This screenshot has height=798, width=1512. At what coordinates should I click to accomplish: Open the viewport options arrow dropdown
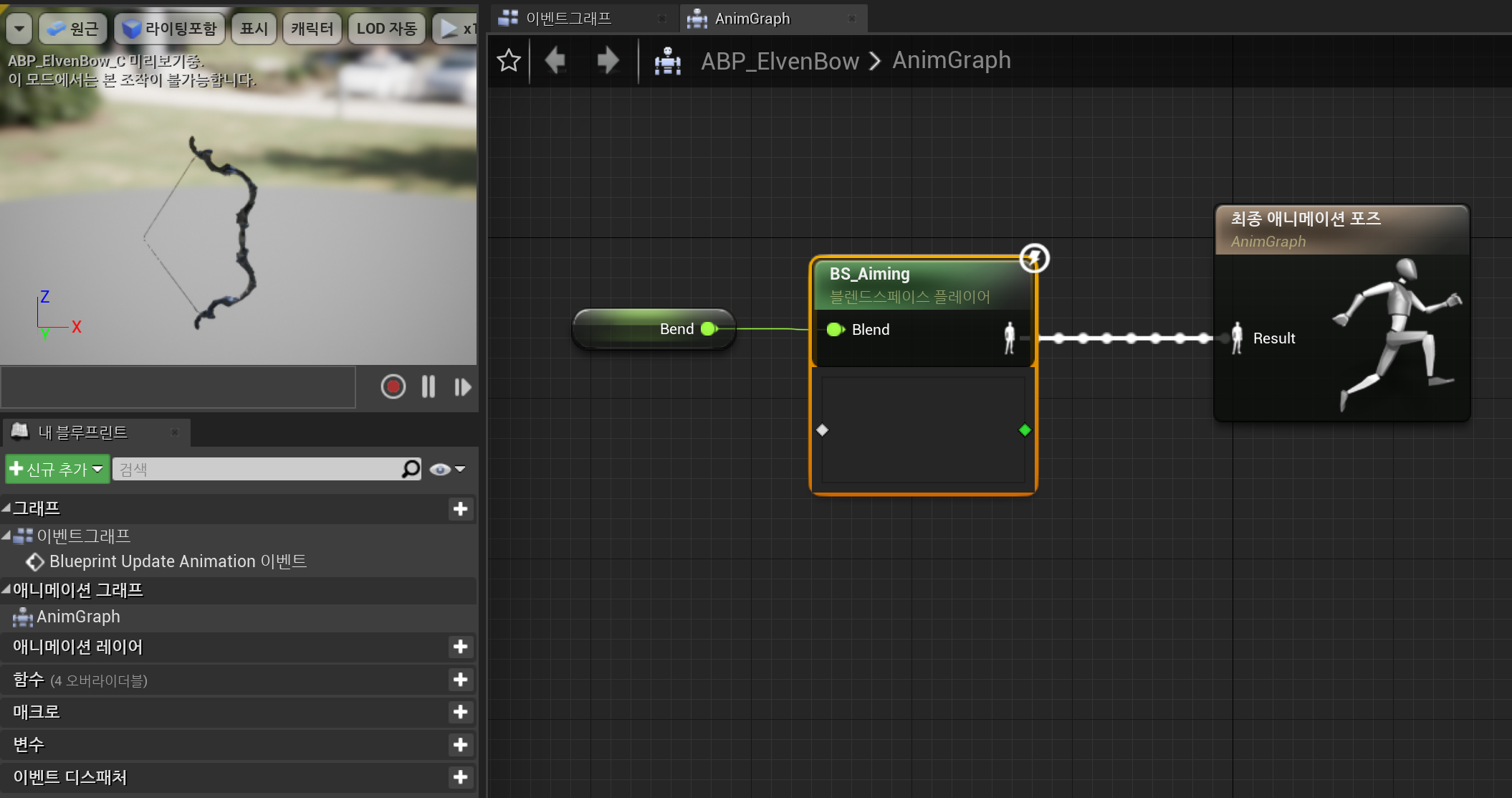19,29
